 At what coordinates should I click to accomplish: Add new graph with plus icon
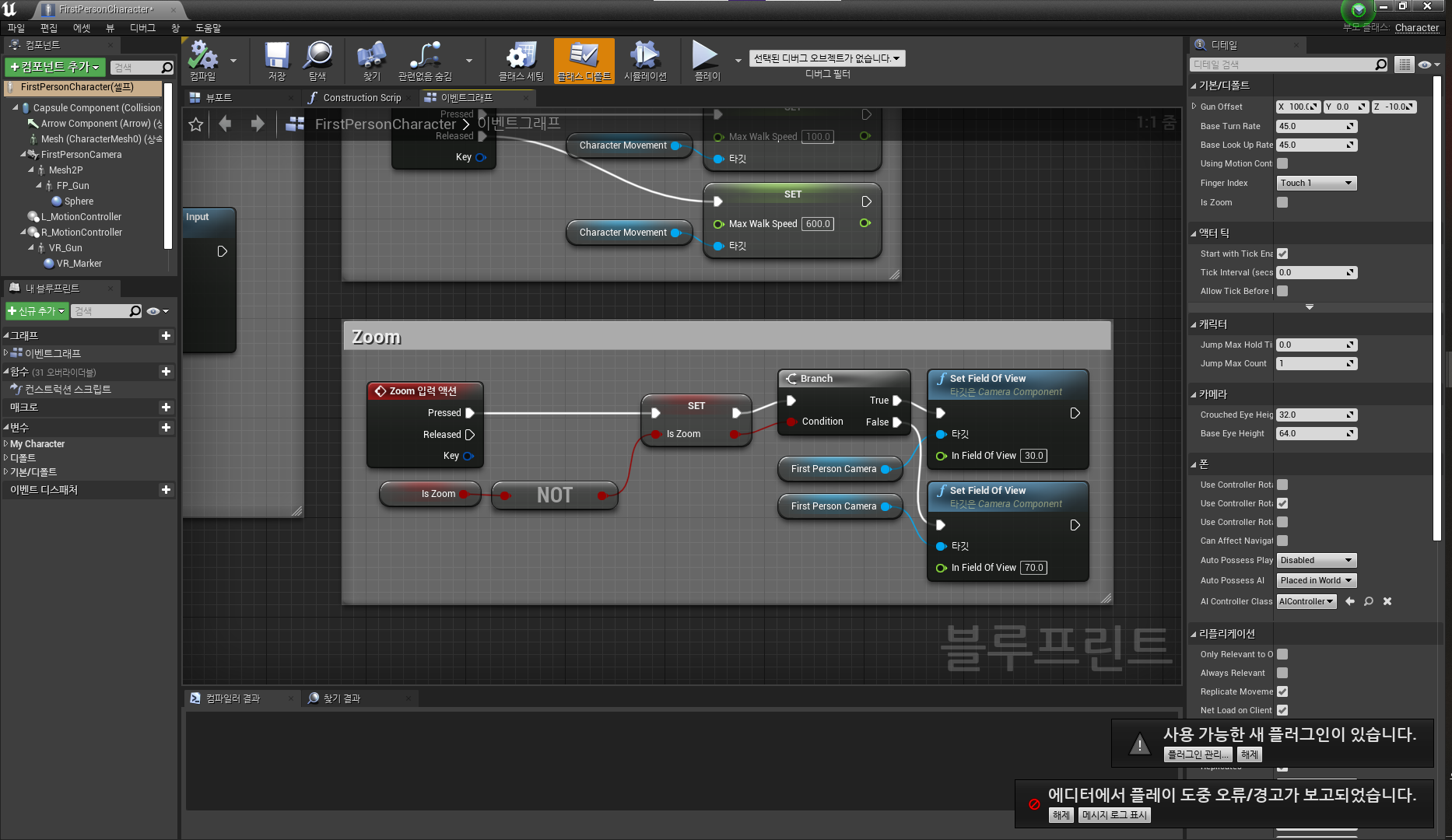(x=166, y=336)
